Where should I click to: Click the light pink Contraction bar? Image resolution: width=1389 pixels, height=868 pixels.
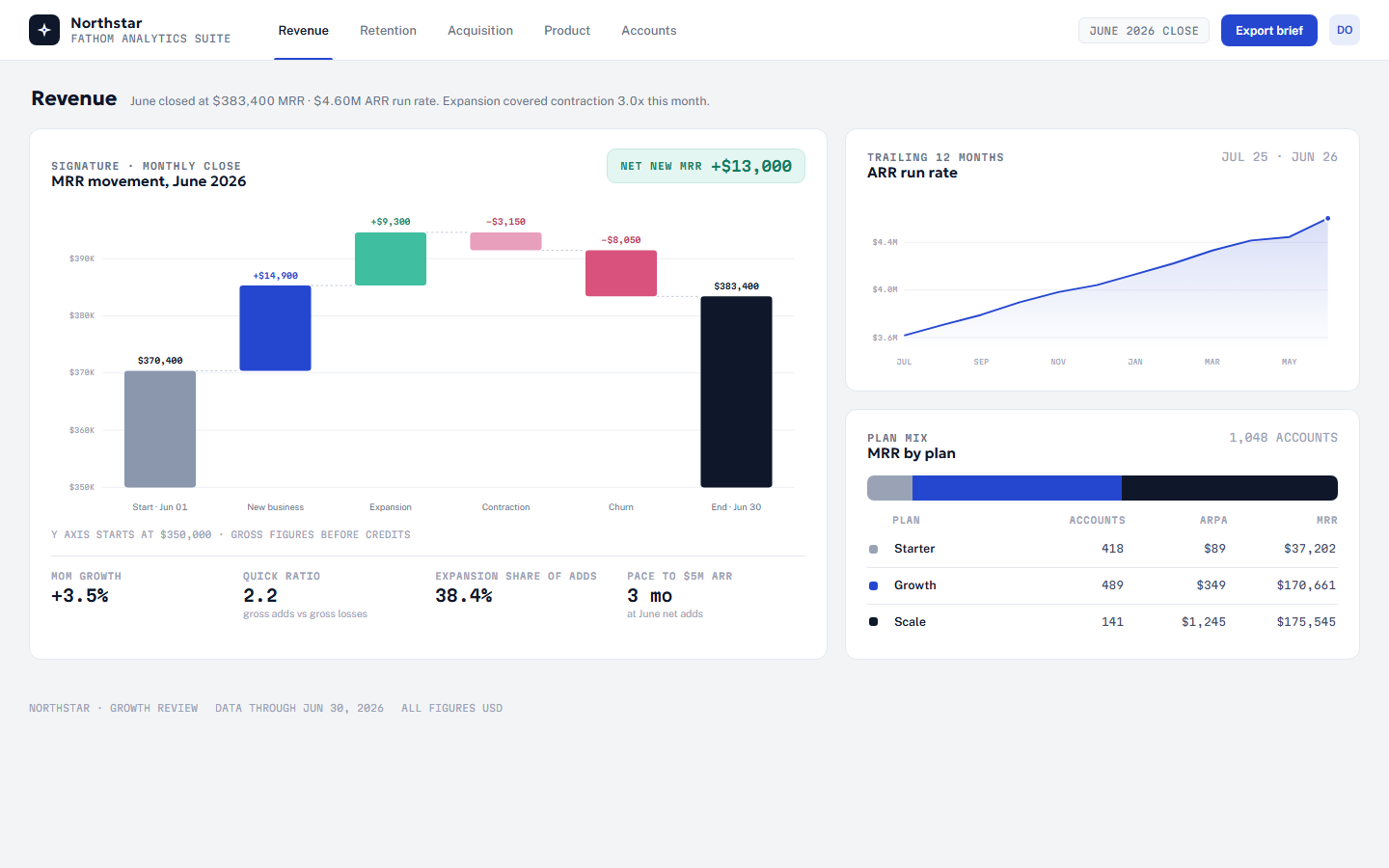click(505, 241)
